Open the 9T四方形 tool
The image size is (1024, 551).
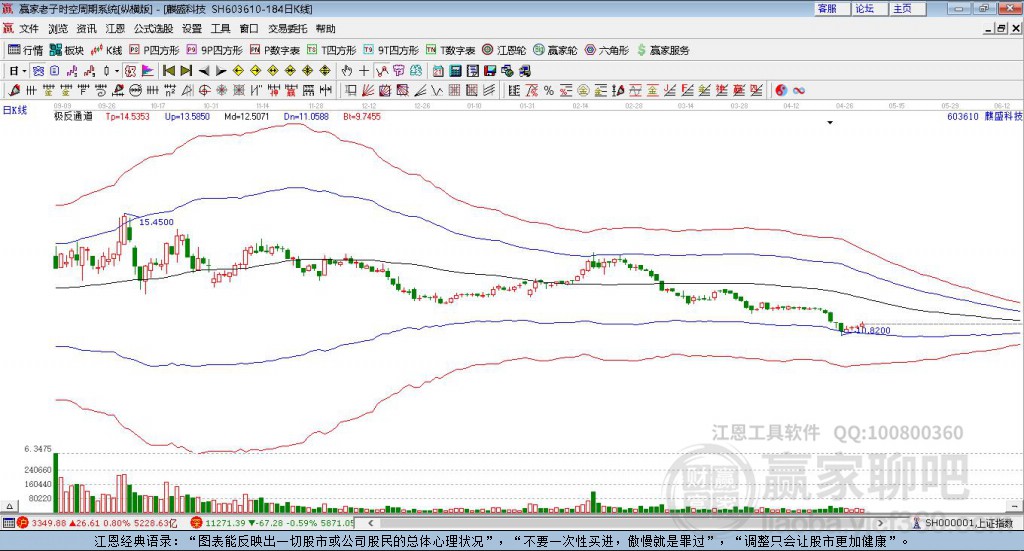[391, 50]
